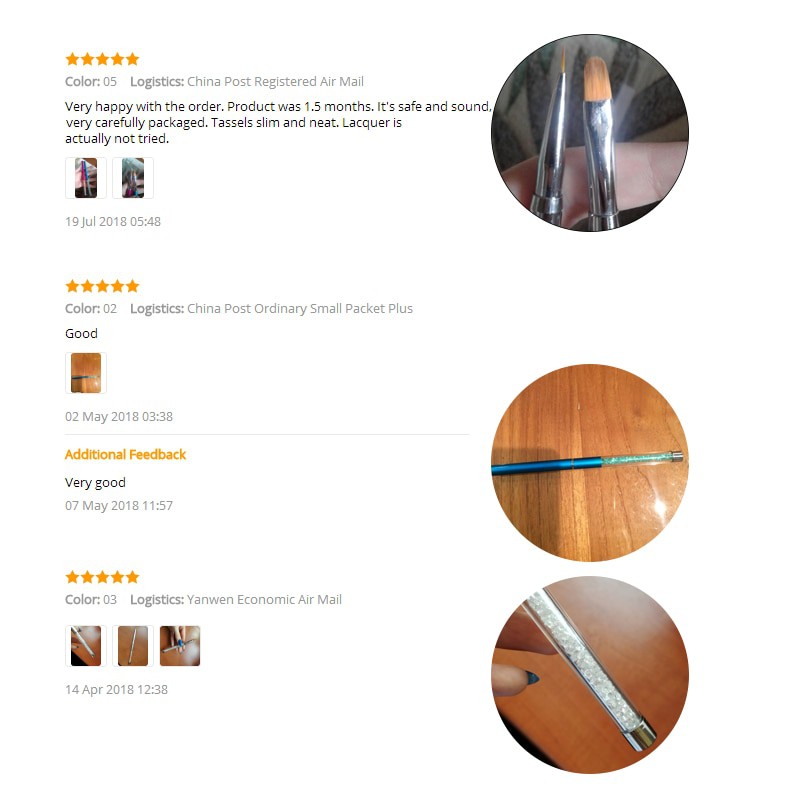800x800 pixels.
Task: Click the 14 Apr 2018 12:38 timestamp
Action: [116, 690]
